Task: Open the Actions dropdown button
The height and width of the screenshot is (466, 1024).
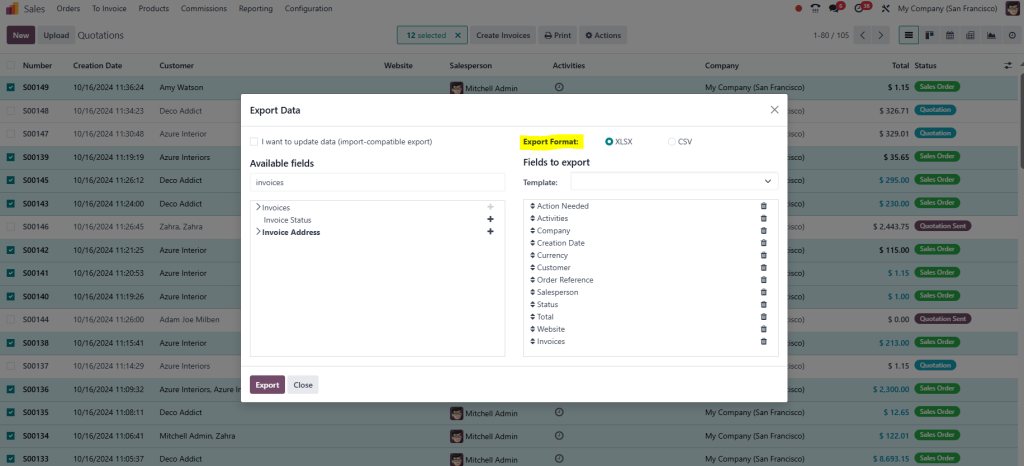Action: (603, 35)
